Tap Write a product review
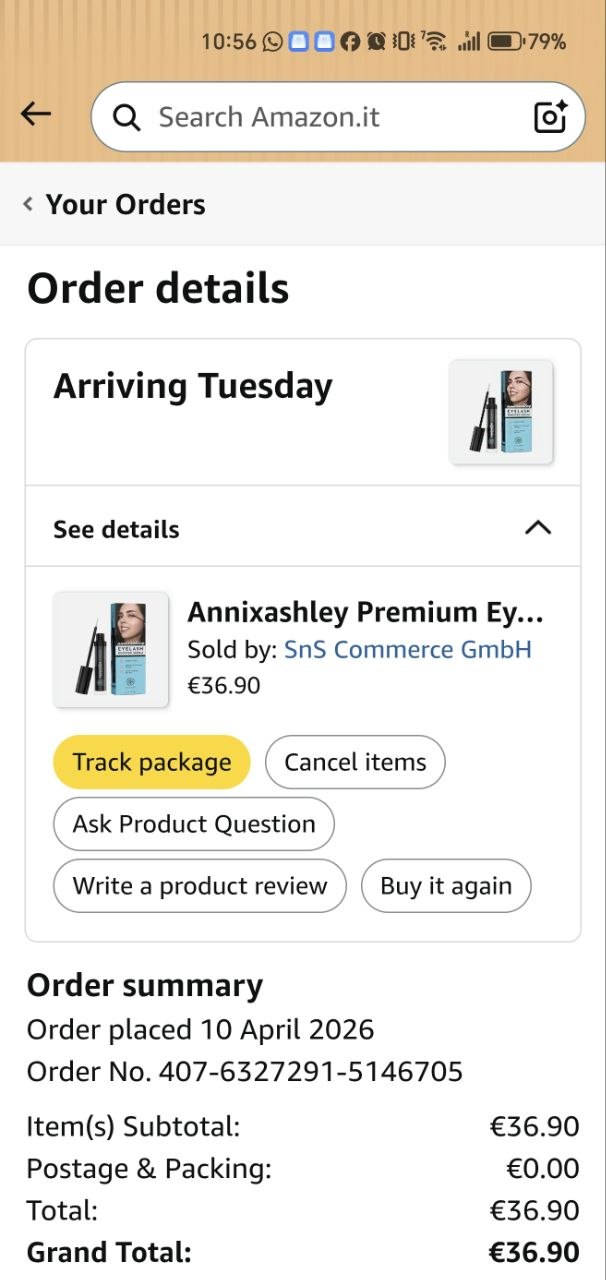The width and height of the screenshot is (606, 1280). 199,886
